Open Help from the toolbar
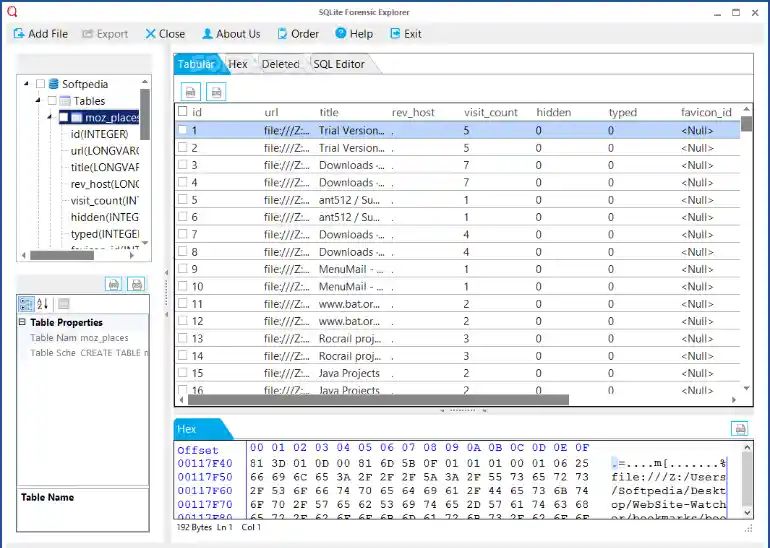 click(354, 34)
